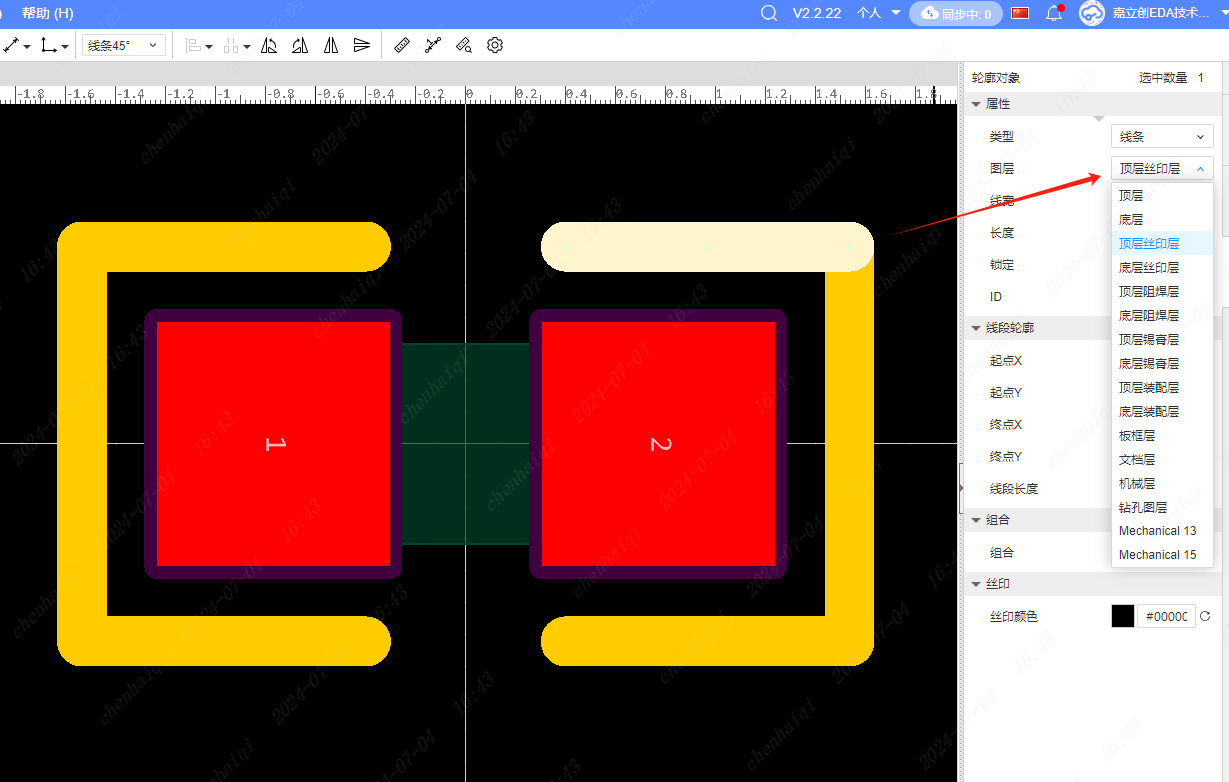Choose 底层丝印层 from the layer list

click(x=1148, y=267)
